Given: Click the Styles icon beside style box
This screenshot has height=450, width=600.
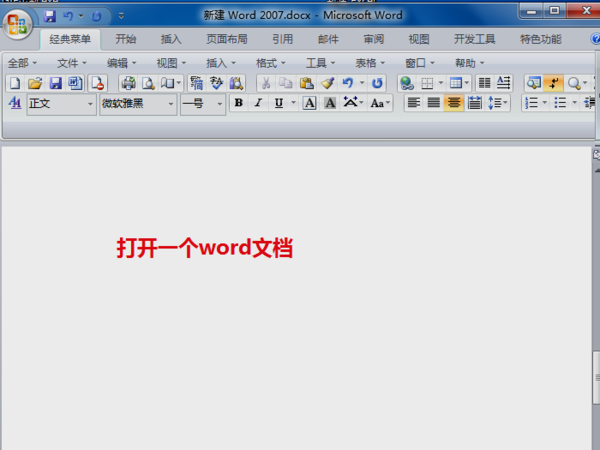Looking at the screenshot, I should point(15,103).
